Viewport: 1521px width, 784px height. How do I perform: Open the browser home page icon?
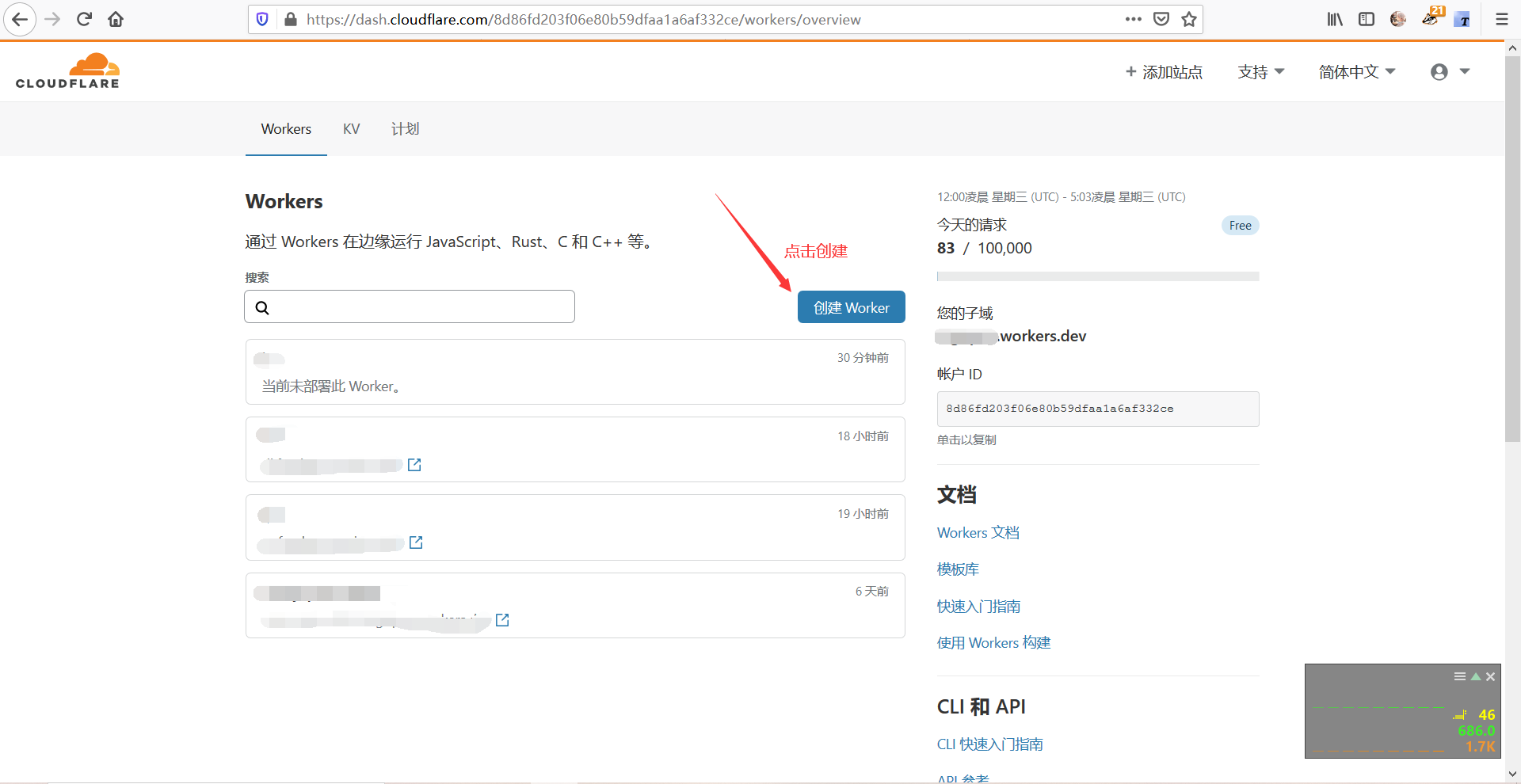(x=116, y=19)
